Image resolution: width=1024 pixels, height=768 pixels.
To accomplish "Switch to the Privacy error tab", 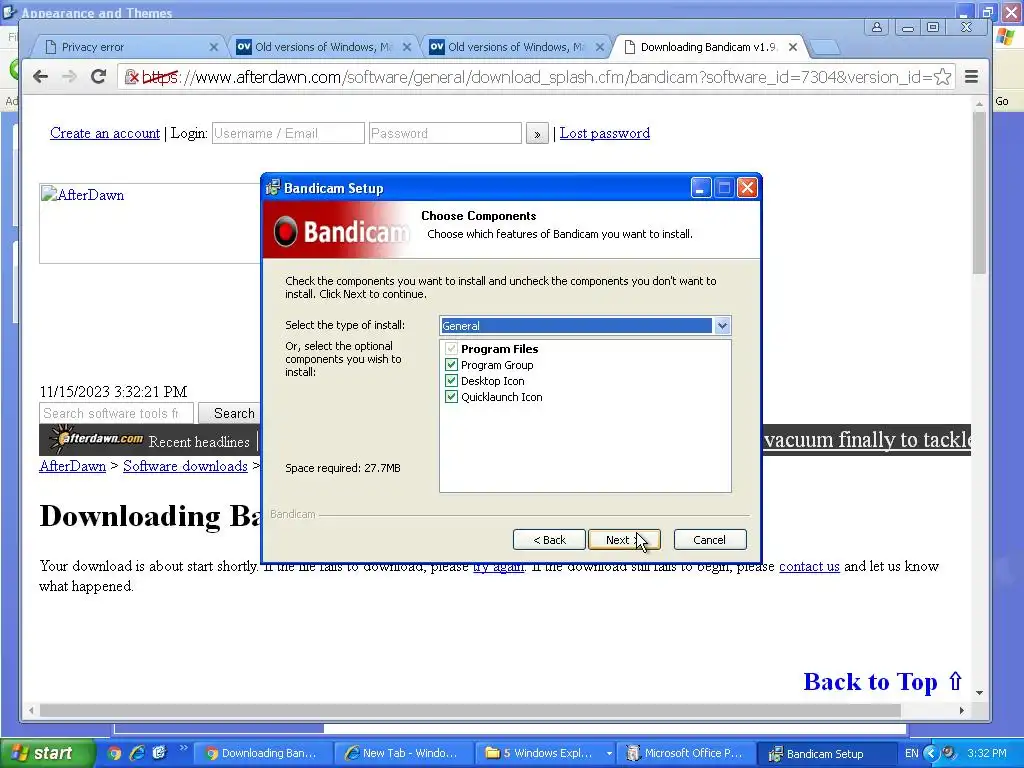I will (x=127, y=47).
